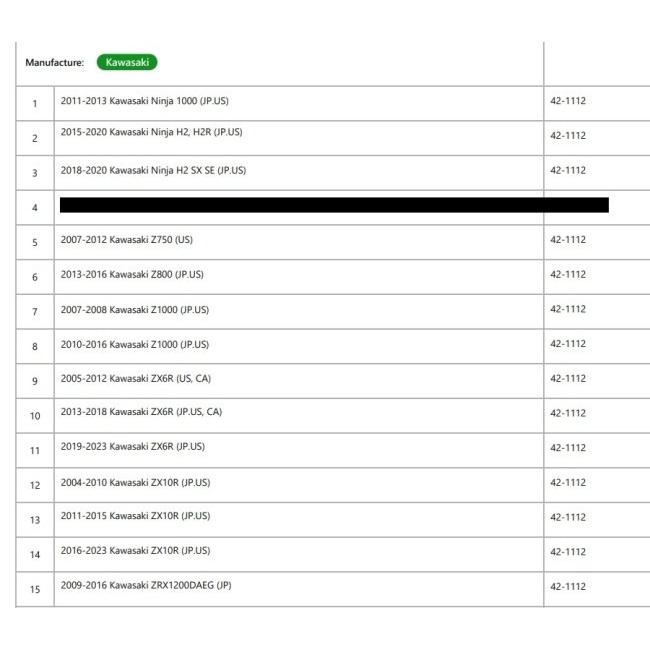Image resolution: width=650 pixels, height=650 pixels.
Task: Click the 2018-2020 Ninja H2 SX SE entry
Action: [x=153, y=170]
